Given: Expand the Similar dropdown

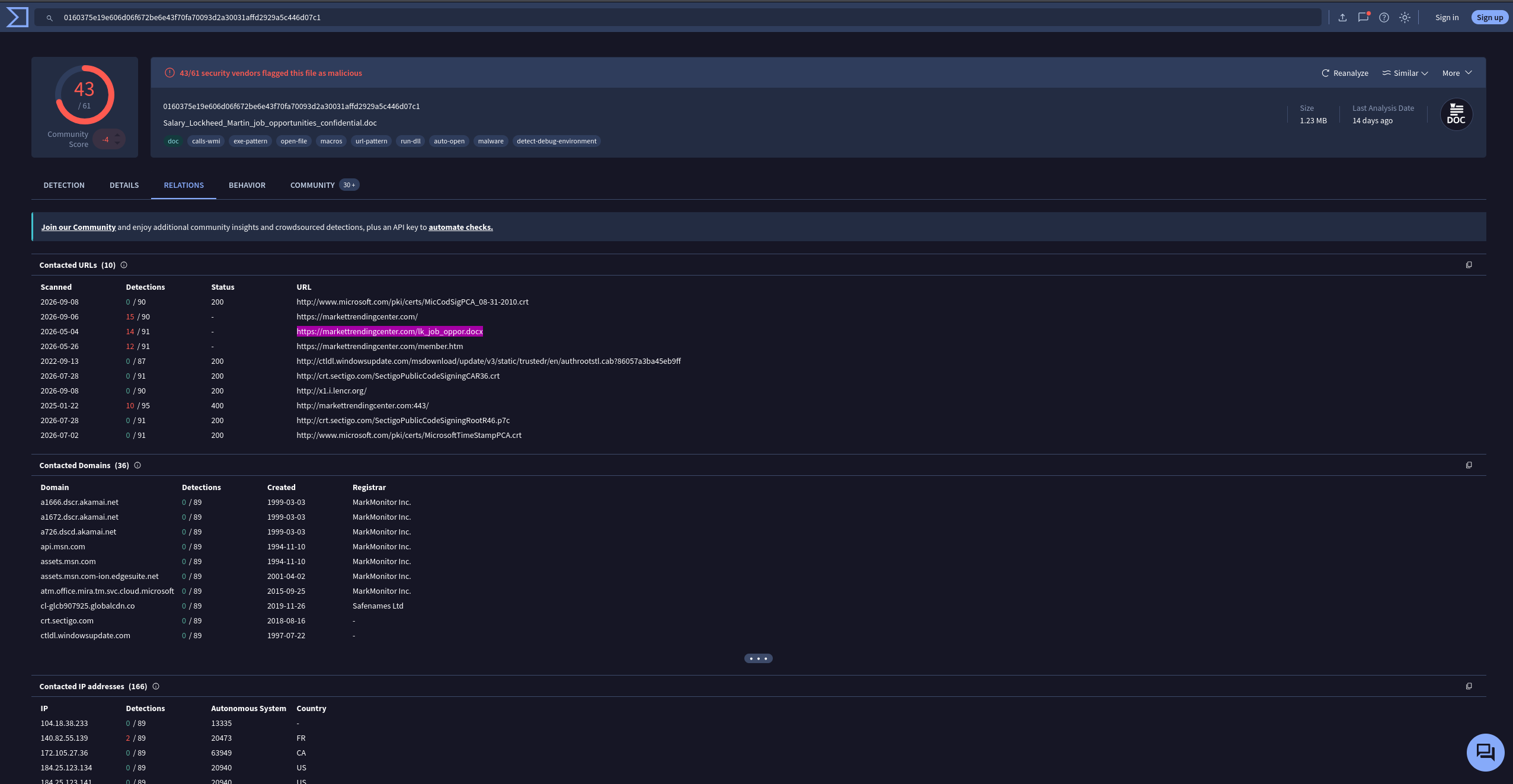Looking at the screenshot, I should pyautogui.click(x=1405, y=73).
